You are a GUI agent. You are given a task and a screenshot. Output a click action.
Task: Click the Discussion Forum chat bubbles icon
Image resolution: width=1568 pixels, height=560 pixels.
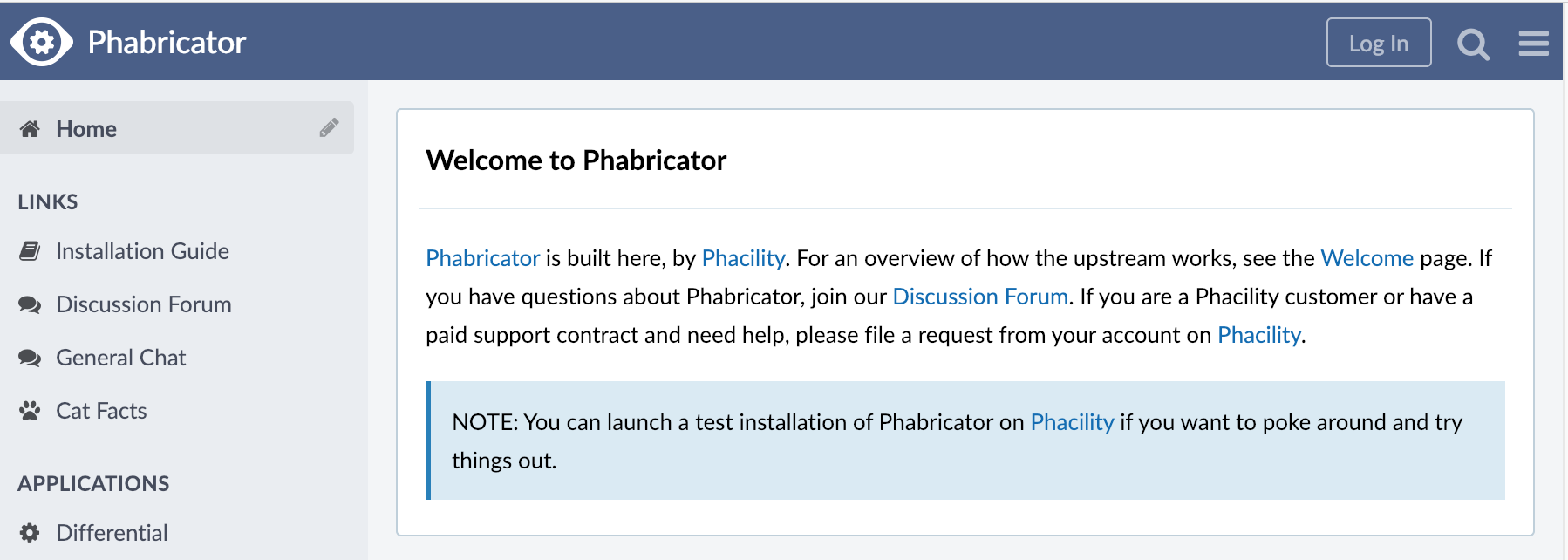coord(30,304)
